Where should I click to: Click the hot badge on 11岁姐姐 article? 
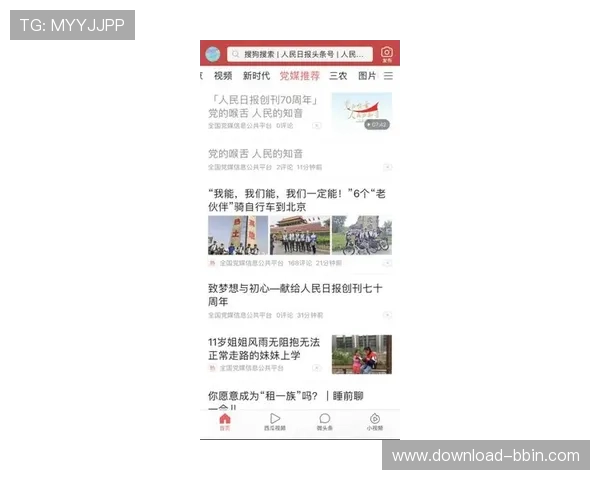click(212, 368)
